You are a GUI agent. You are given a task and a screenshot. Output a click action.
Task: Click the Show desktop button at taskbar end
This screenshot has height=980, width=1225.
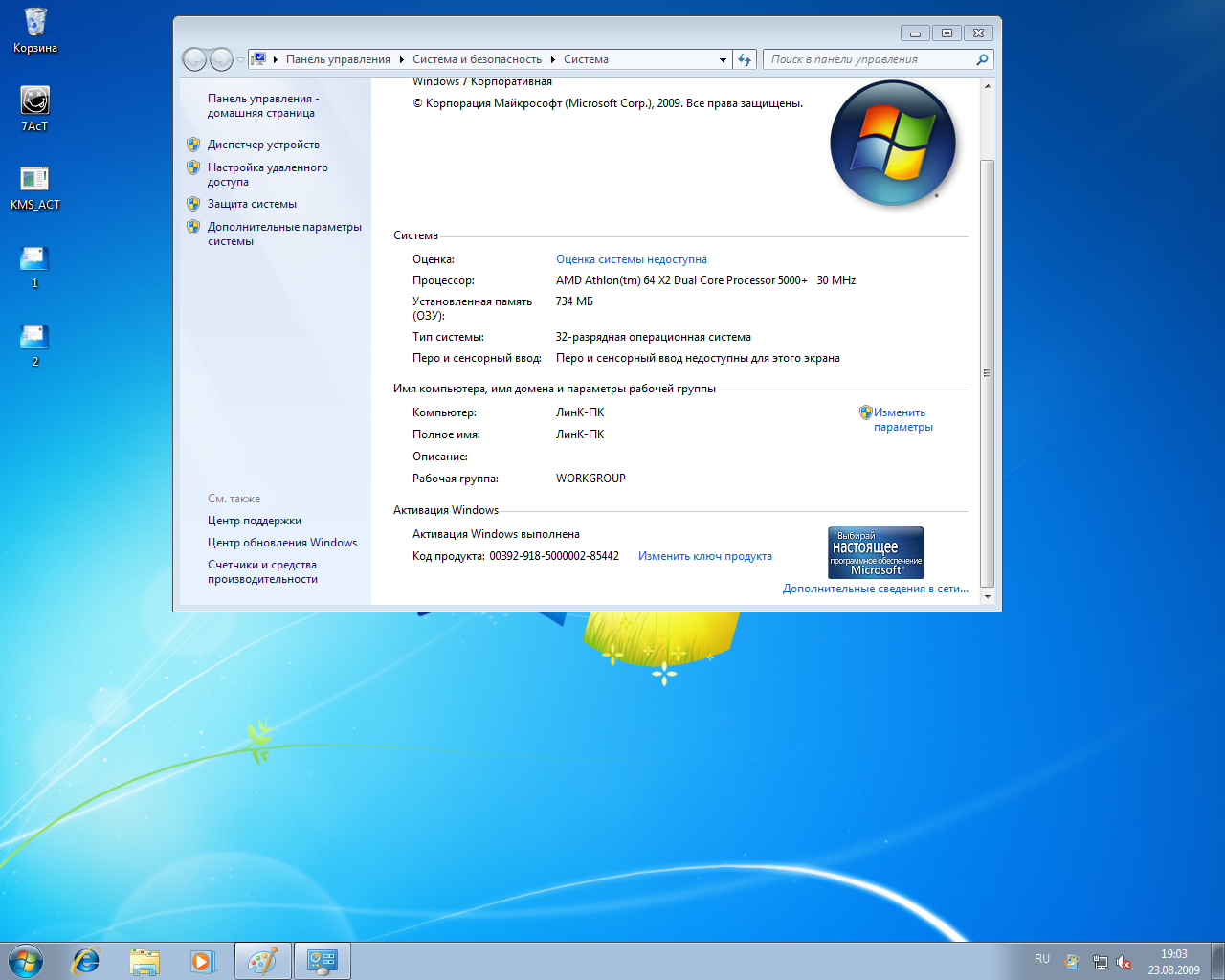1217,961
